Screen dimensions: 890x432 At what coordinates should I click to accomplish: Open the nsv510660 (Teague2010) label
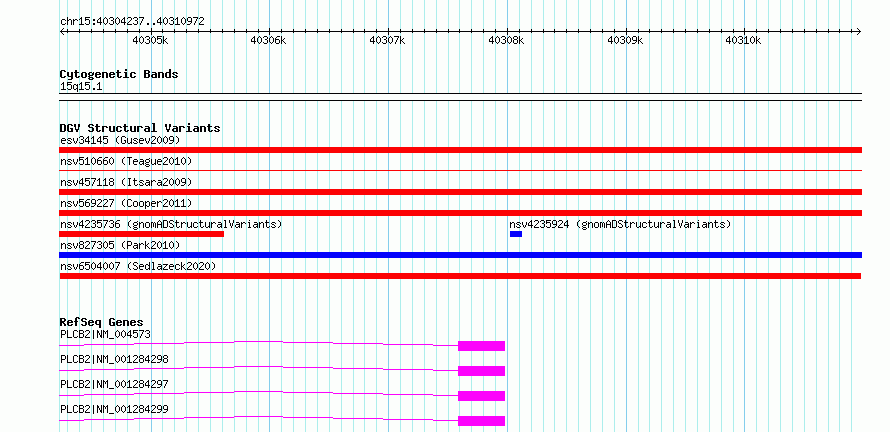pyautogui.click(x=126, y=161)
